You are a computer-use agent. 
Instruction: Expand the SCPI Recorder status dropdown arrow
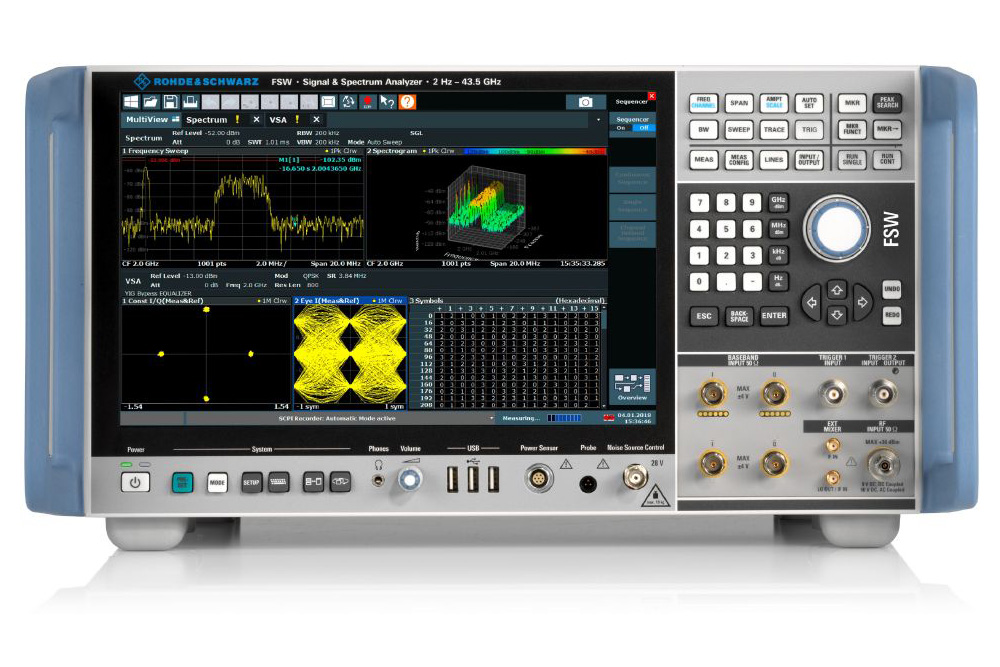tap(491, 418)
